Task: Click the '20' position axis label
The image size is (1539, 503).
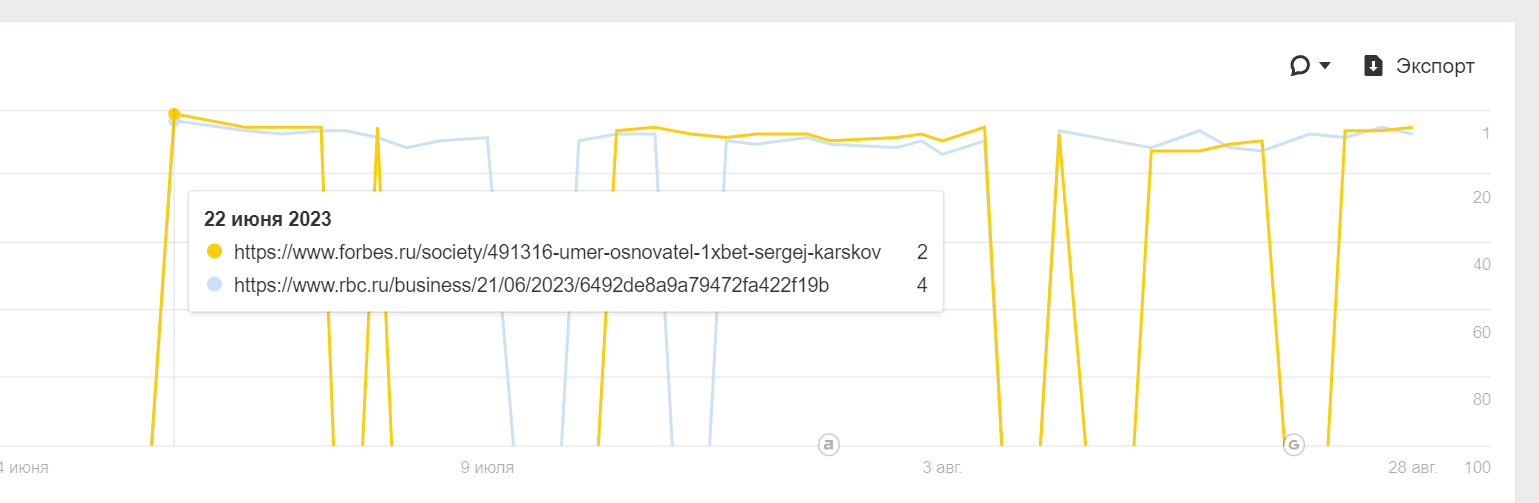Action: coord(1482,197)
